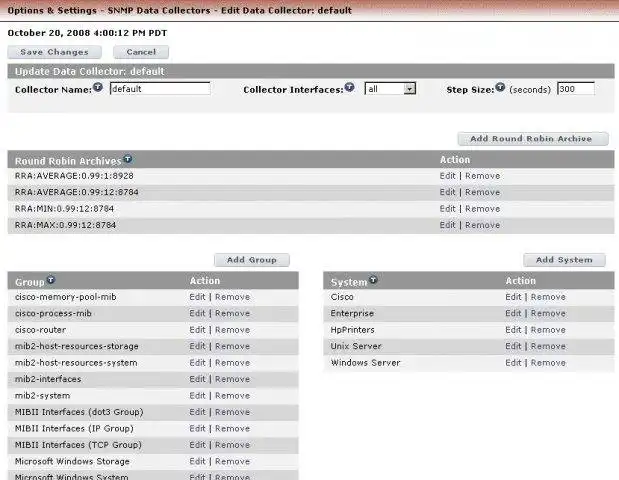Open help icon next to Collector Name
Viewport: 619px width, 480px height.
[x=98, y=87]
